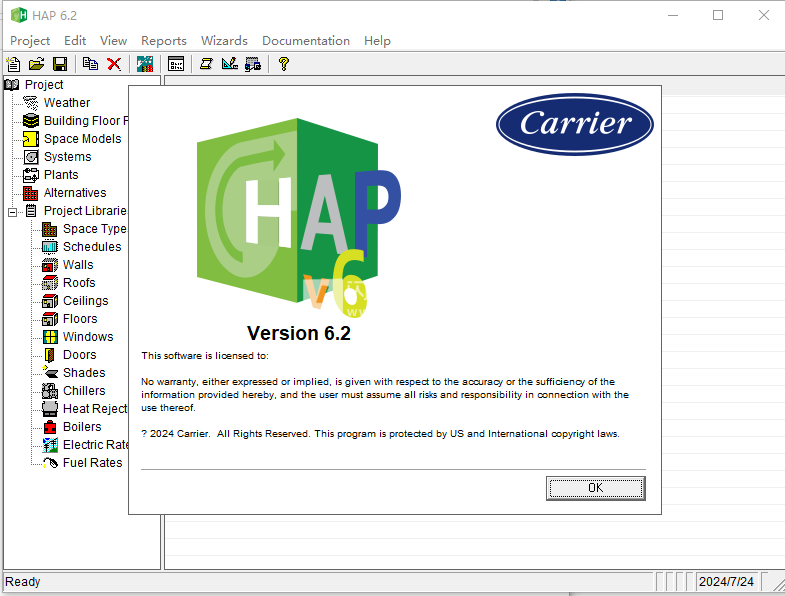Click the Building Floor Plans stacked-layers icon
This screenshot has width=785, height=596.
(31, 121)
